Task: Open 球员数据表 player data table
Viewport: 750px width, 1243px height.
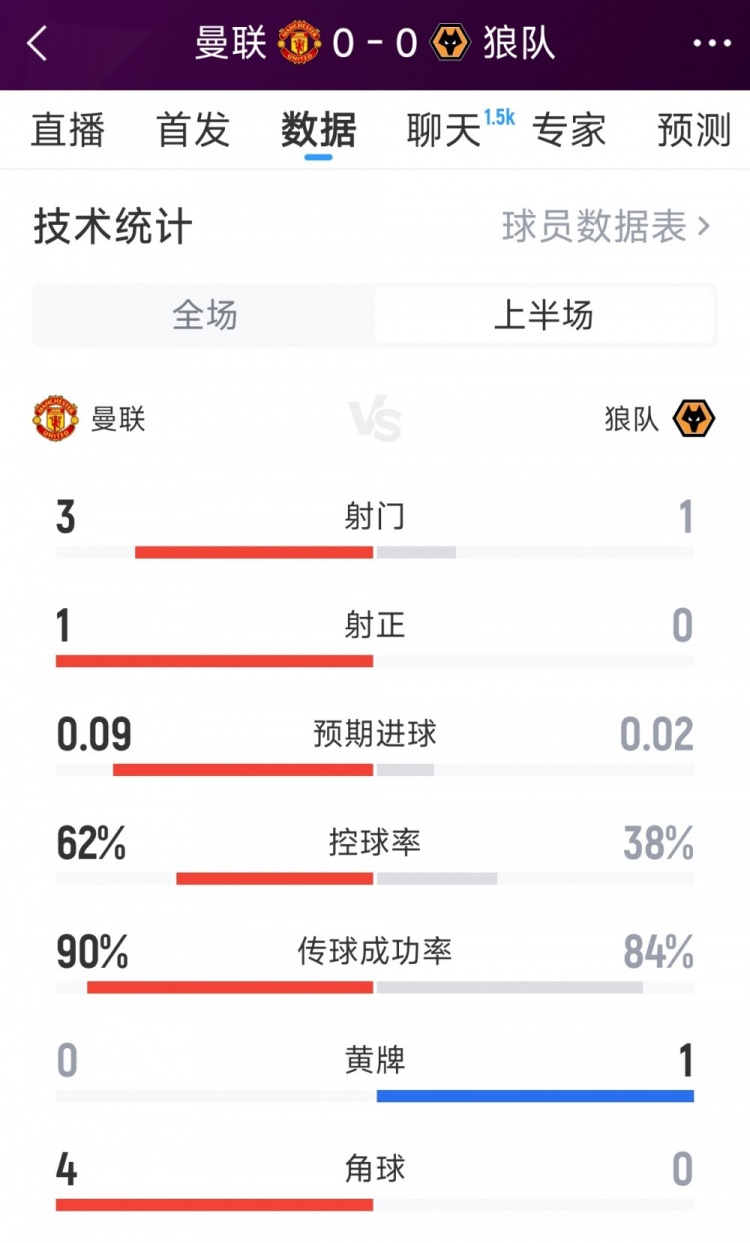Action: [594, 228]
